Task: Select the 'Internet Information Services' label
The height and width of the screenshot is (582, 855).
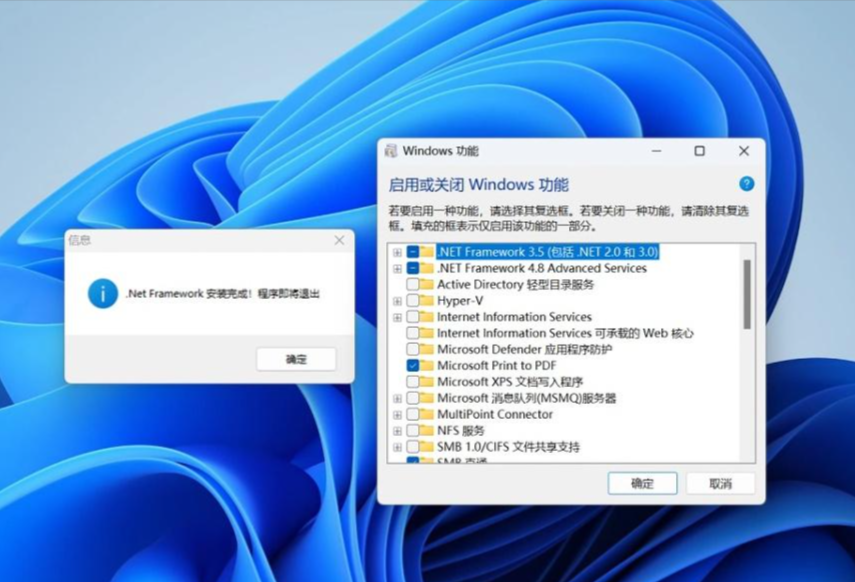Action: [514, 317]
